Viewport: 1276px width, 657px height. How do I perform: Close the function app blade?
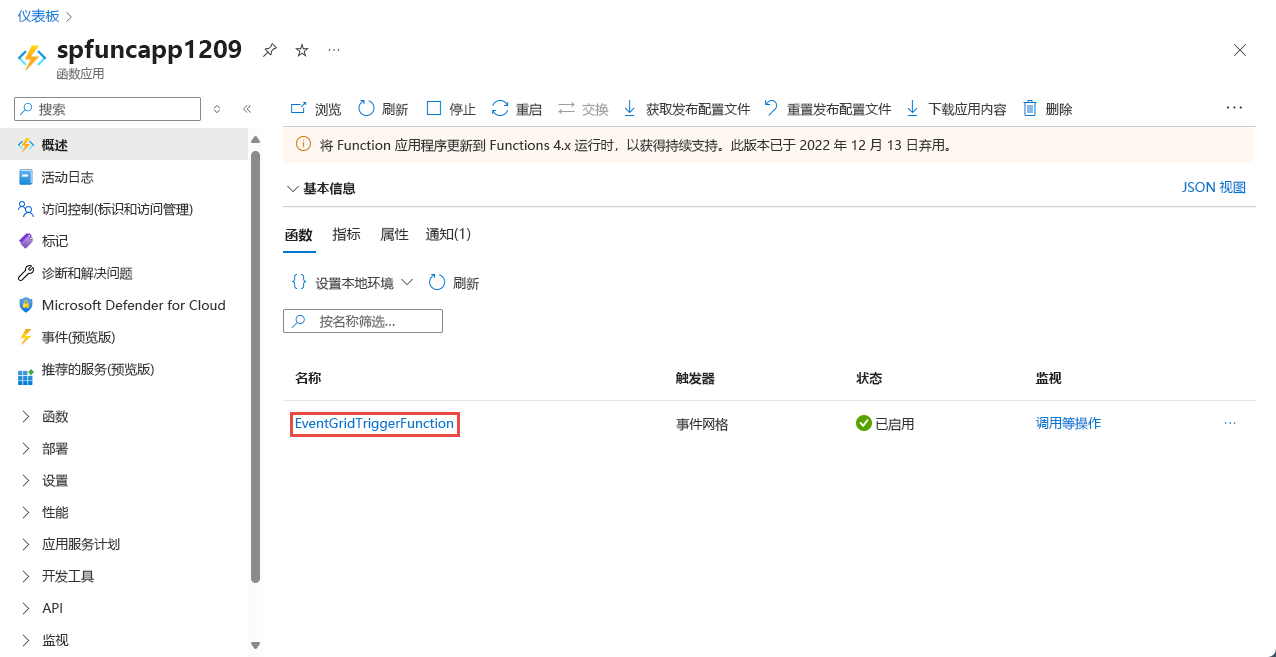[1240, 50]
